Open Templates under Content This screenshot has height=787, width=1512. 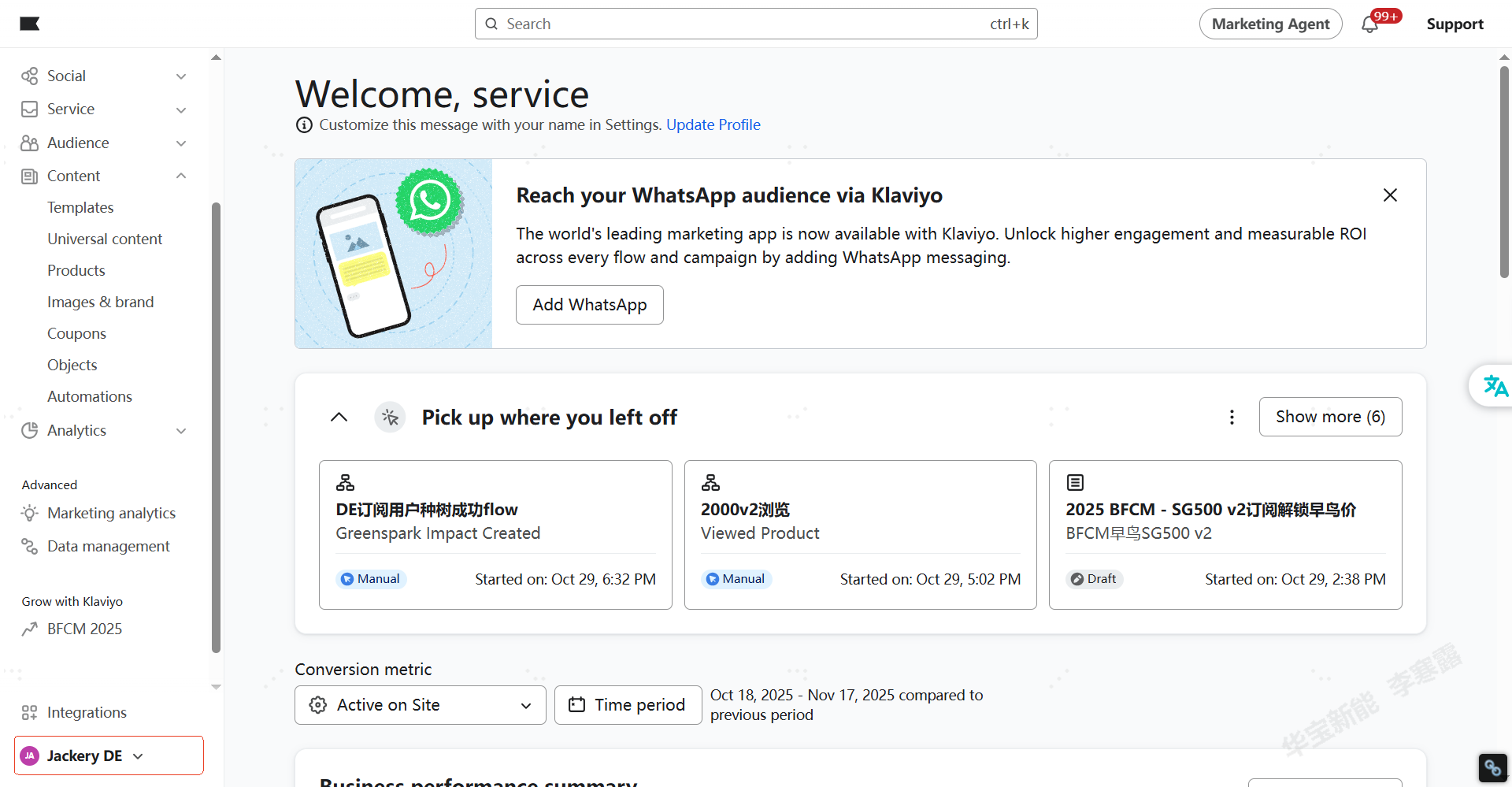(80, 207)
